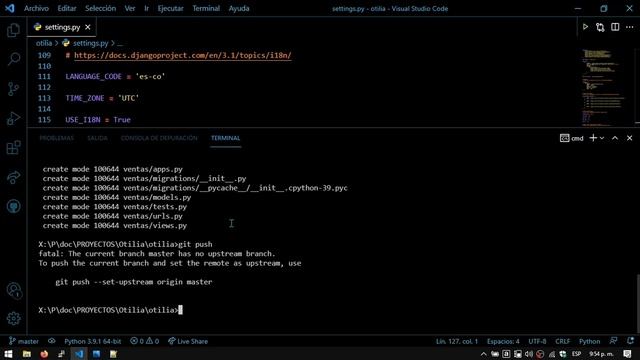Screen dimensions: 640x360
Task: Switch to the SALIDA panel tab
Action: [x=97, y=138]
